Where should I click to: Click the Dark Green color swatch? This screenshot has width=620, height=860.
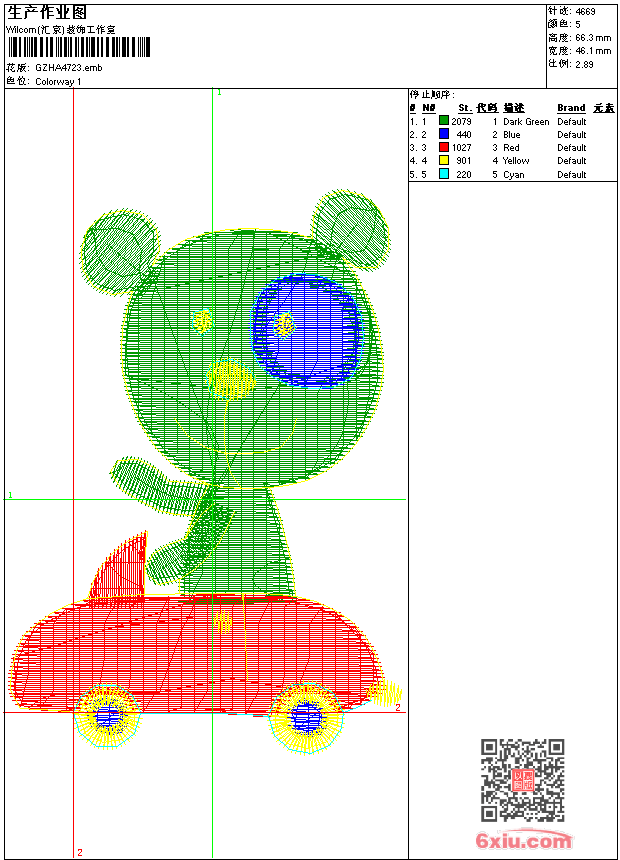[x=444, y=121]
